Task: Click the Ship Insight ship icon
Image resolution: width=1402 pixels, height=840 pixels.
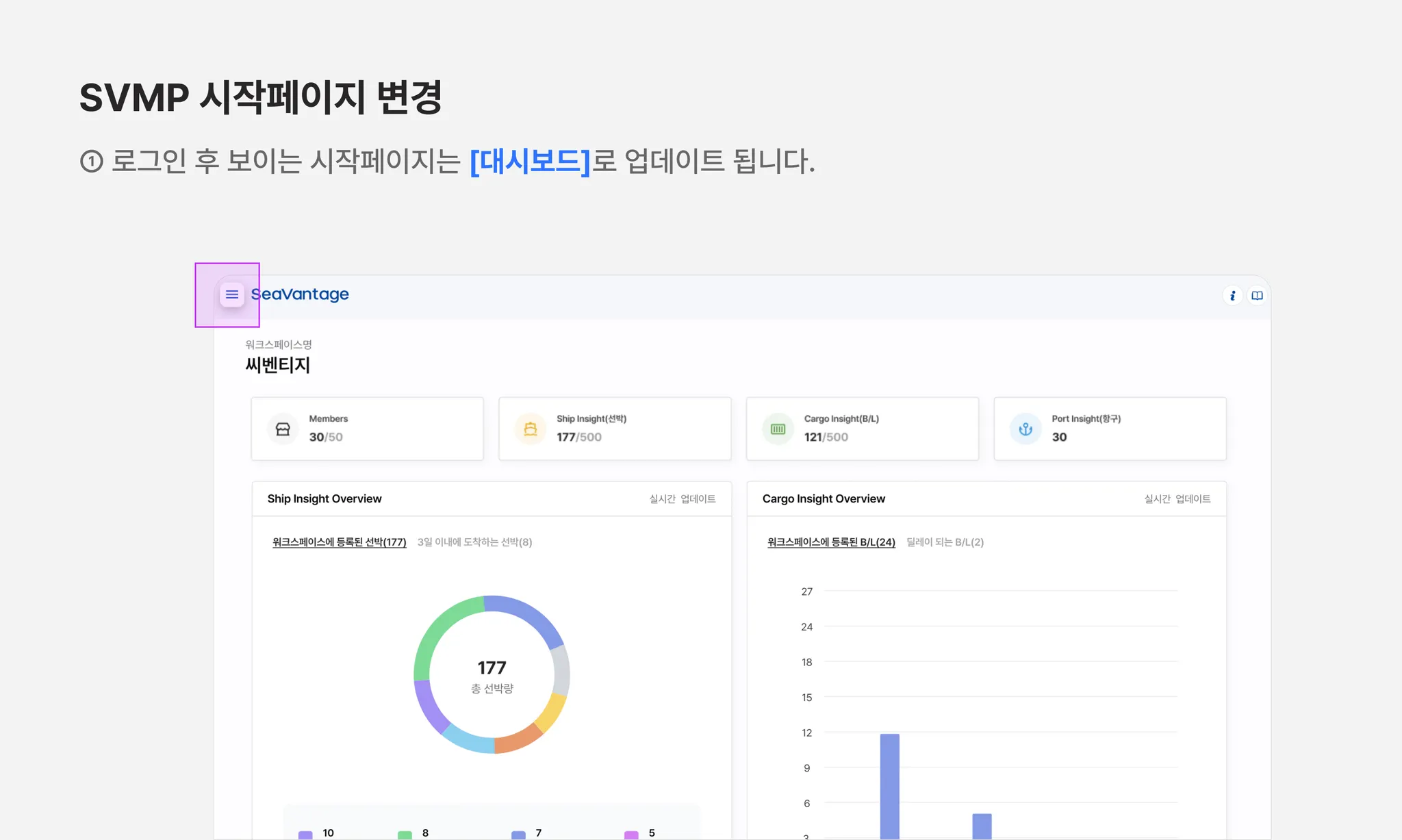Action: [x=531, y=429]
